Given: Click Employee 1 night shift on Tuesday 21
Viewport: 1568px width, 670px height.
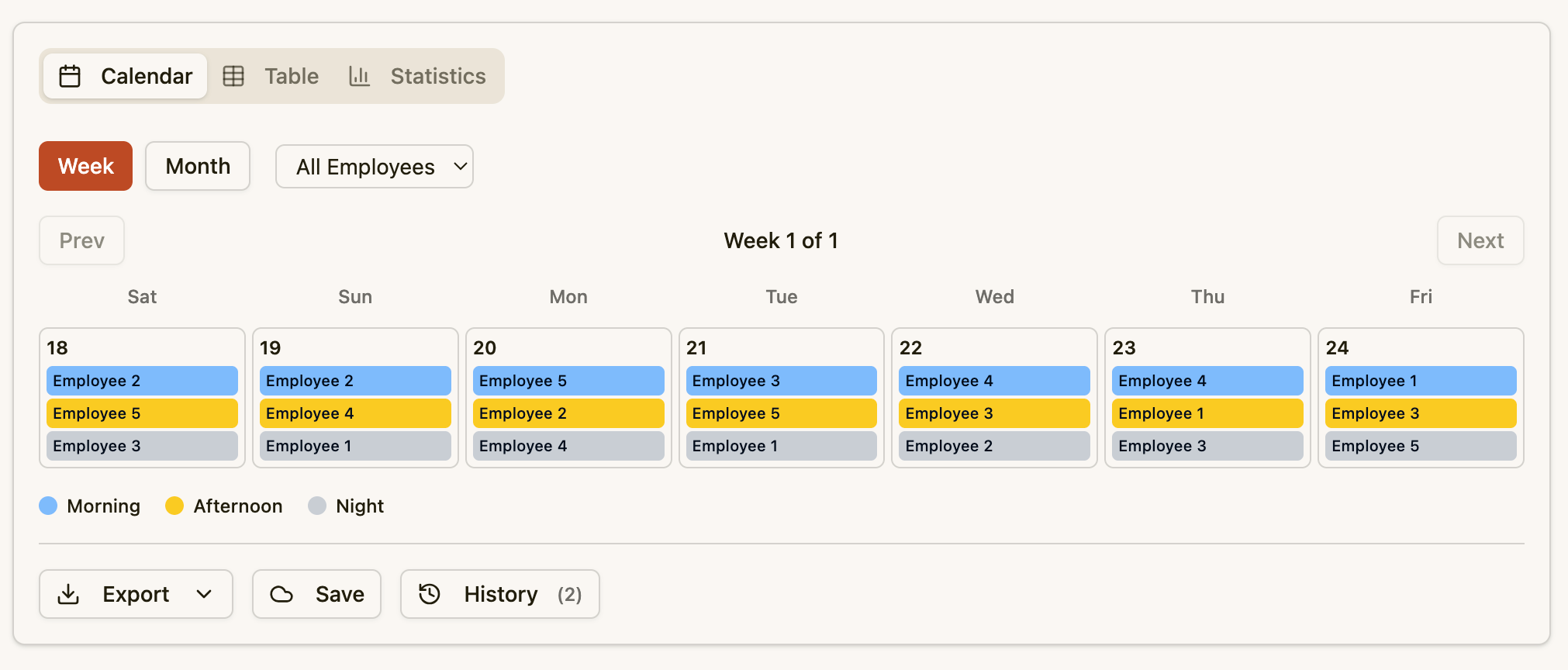Looking at the screenshot, I should 781,445.
